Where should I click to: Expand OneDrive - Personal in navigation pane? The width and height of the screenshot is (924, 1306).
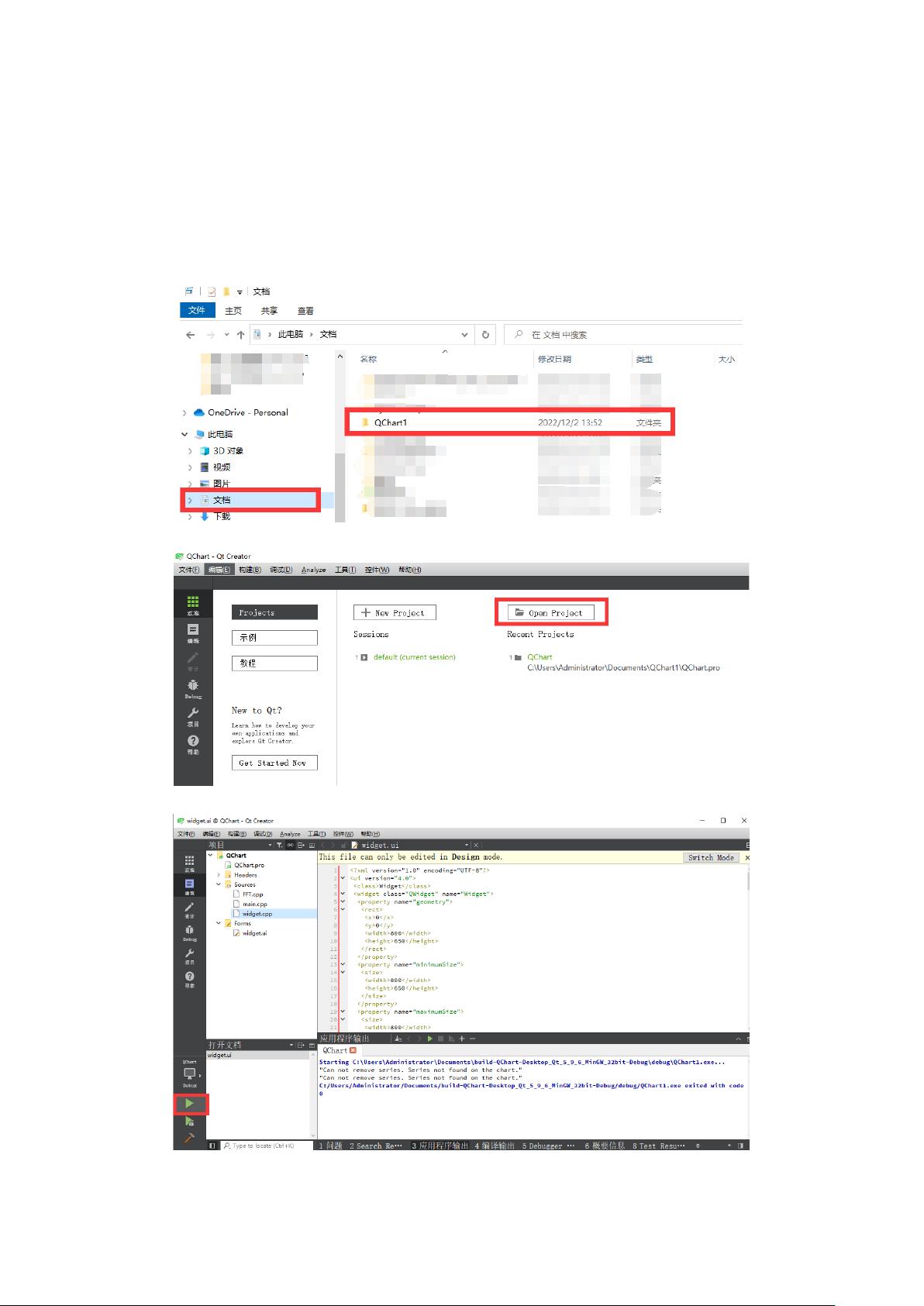coord(184,413)
